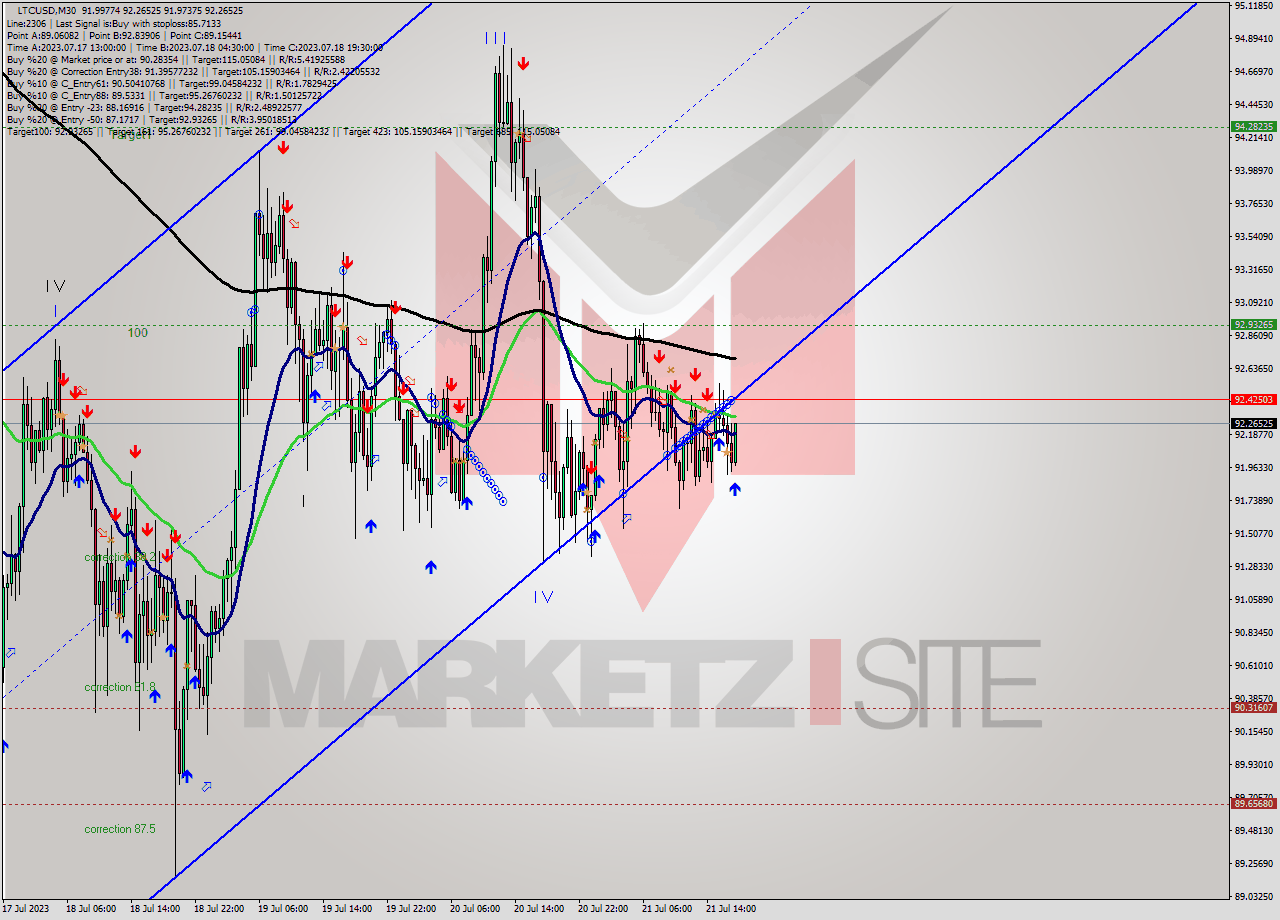Image resolution: width=1280 pixels, height=920 pixels.
Task: Click the 93.54090 axis price label
Action: pyautogui.click(x=1254, y=237)
